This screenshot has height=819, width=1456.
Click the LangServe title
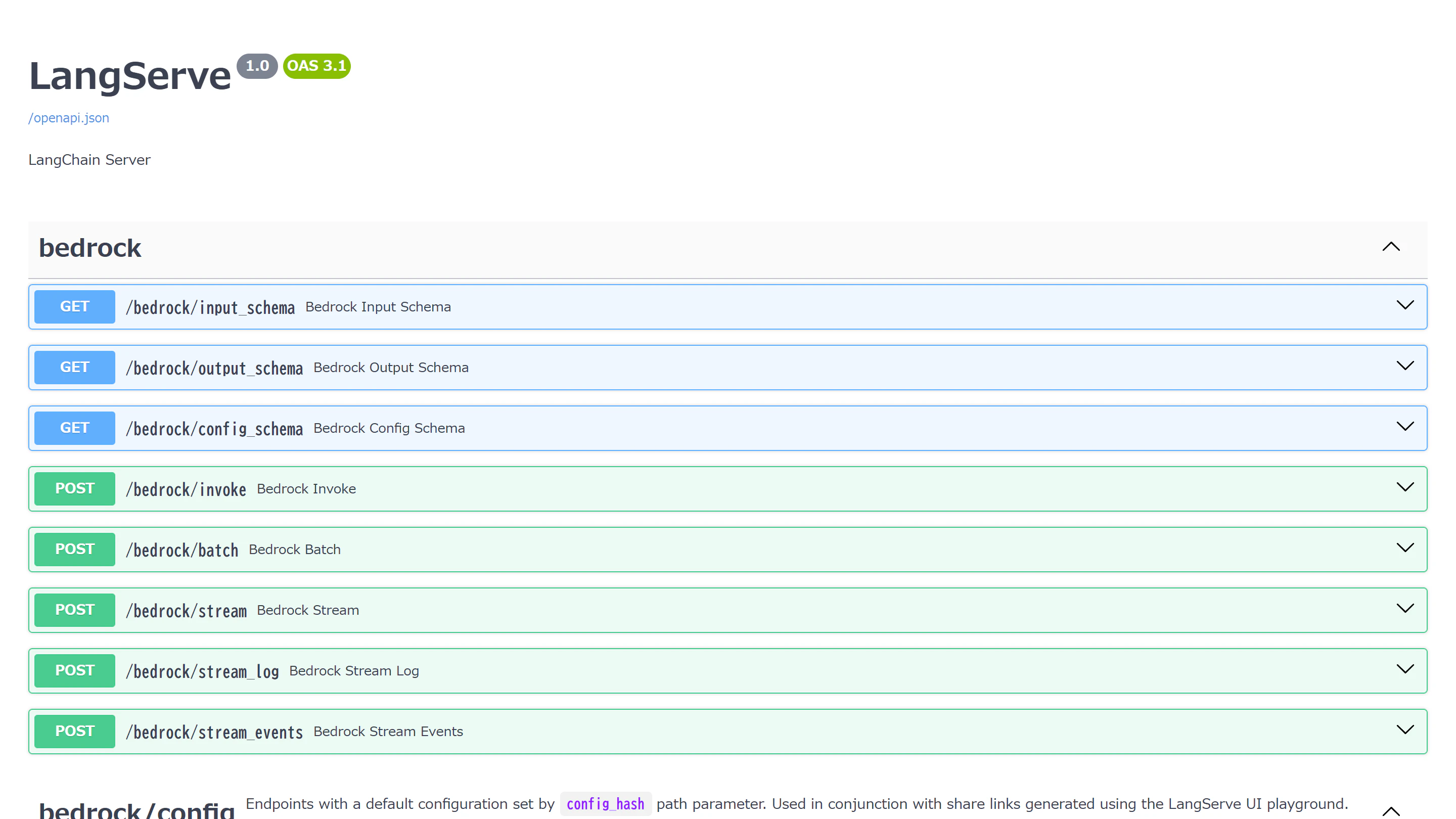[x=130, y=76]
